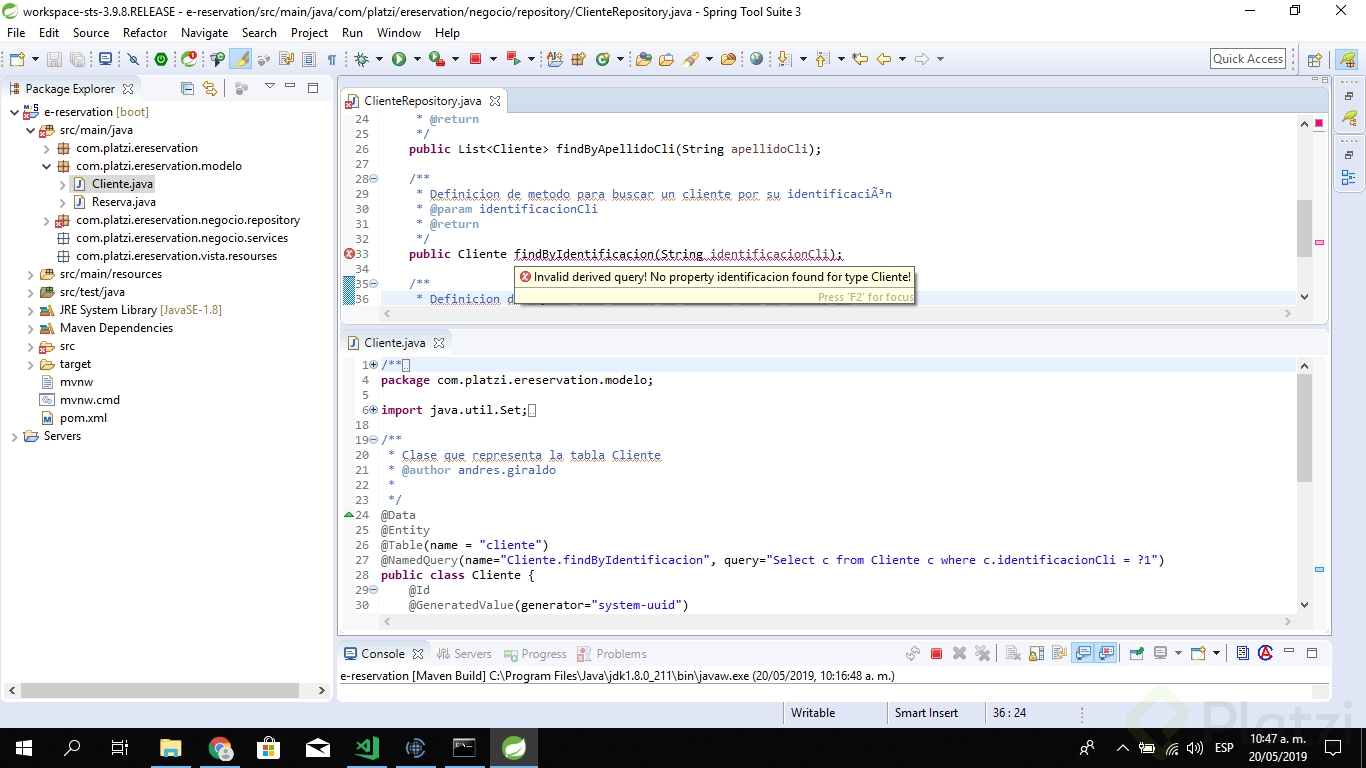Viewport: 1366px width, 768px height.
Task: Click the New Java Class icon
Action: tap(603, 59)
